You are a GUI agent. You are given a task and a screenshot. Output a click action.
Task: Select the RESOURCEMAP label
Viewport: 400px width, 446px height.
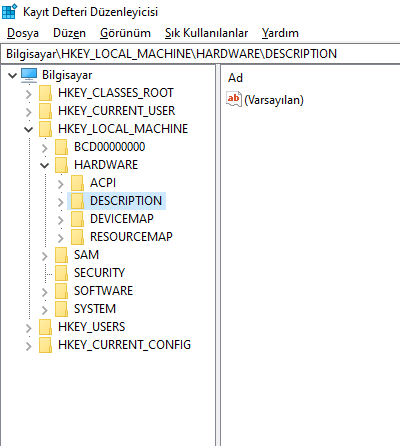131,237
